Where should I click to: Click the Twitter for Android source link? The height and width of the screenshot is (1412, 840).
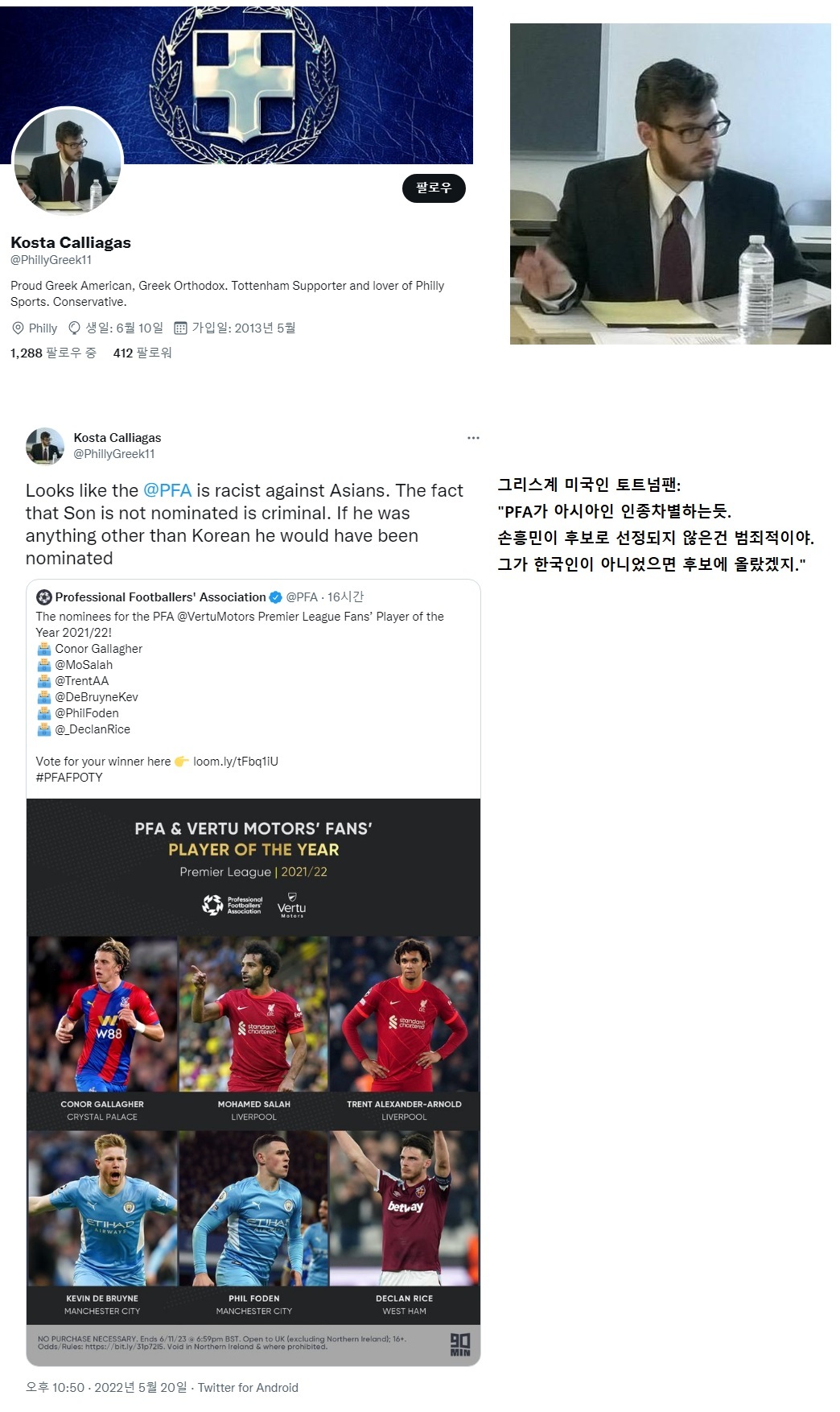point(248,1388)
